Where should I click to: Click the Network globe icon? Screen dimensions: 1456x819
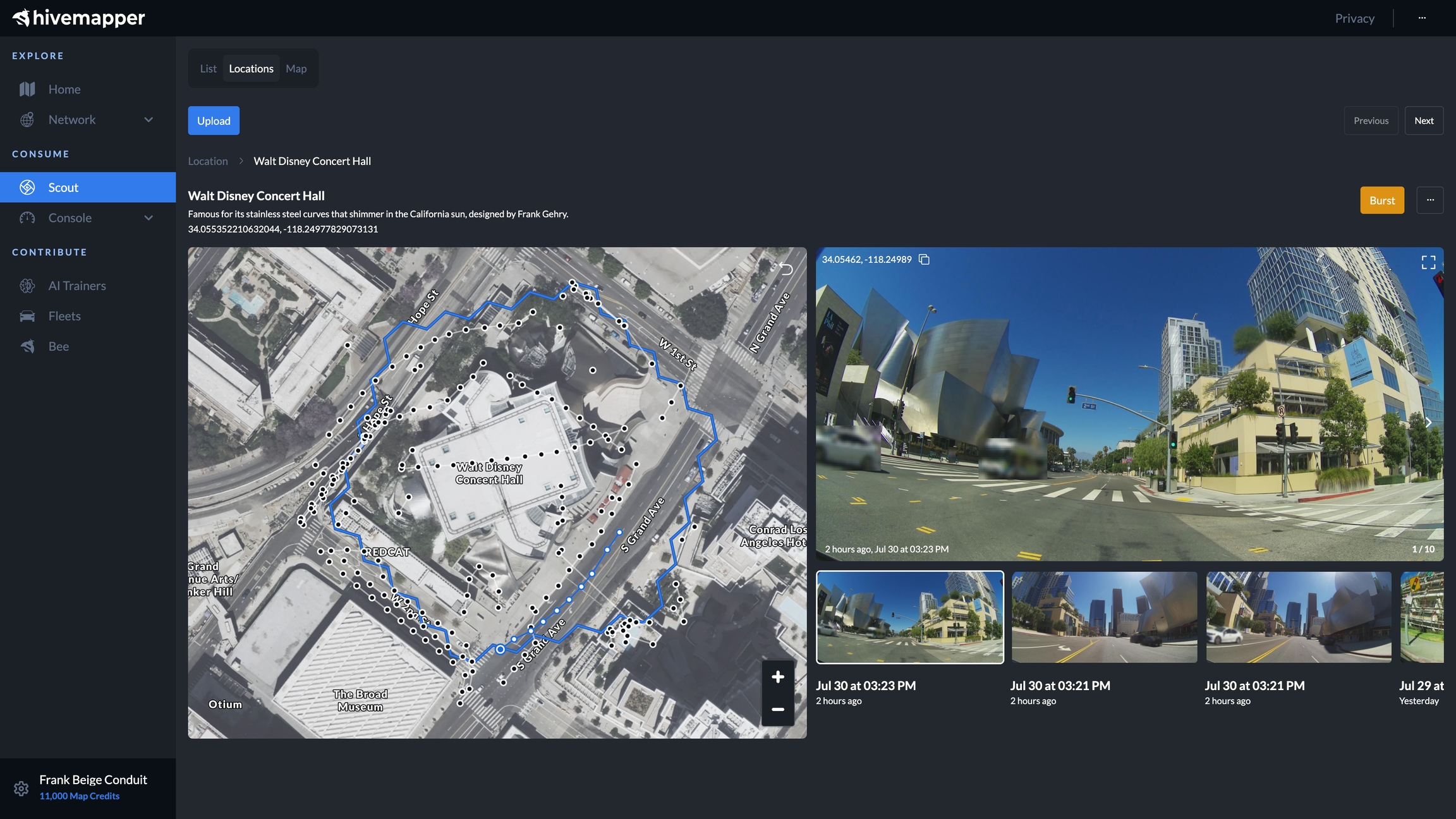point(27,119)
